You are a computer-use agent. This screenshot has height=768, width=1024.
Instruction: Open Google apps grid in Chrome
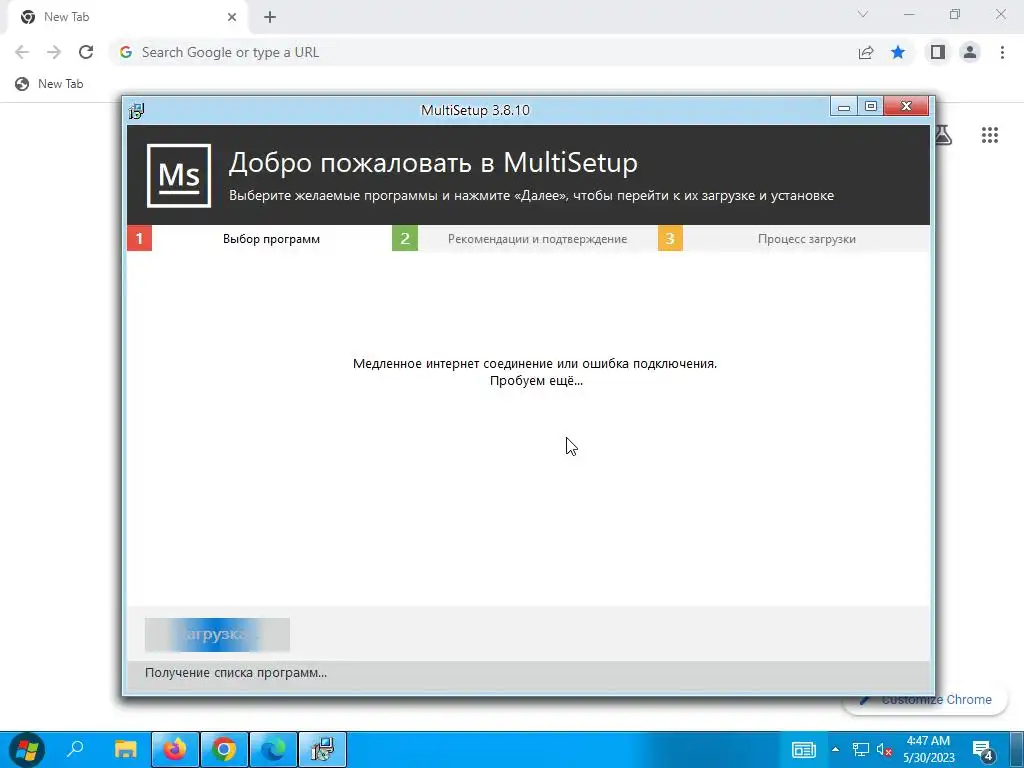[x=989, y=135]
